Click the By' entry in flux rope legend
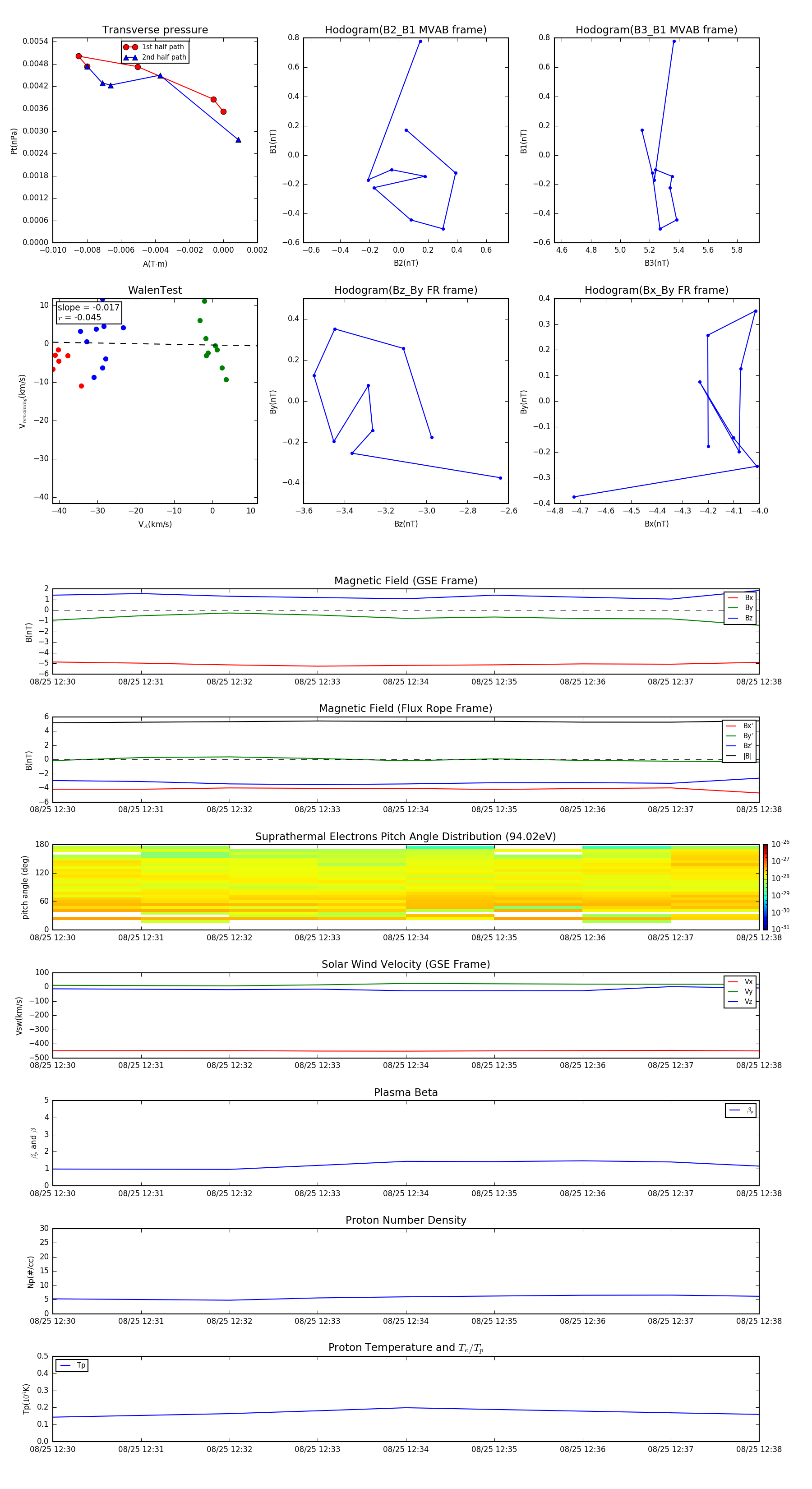This screenshot has width=812, height=1489. [x=739, y=736]
